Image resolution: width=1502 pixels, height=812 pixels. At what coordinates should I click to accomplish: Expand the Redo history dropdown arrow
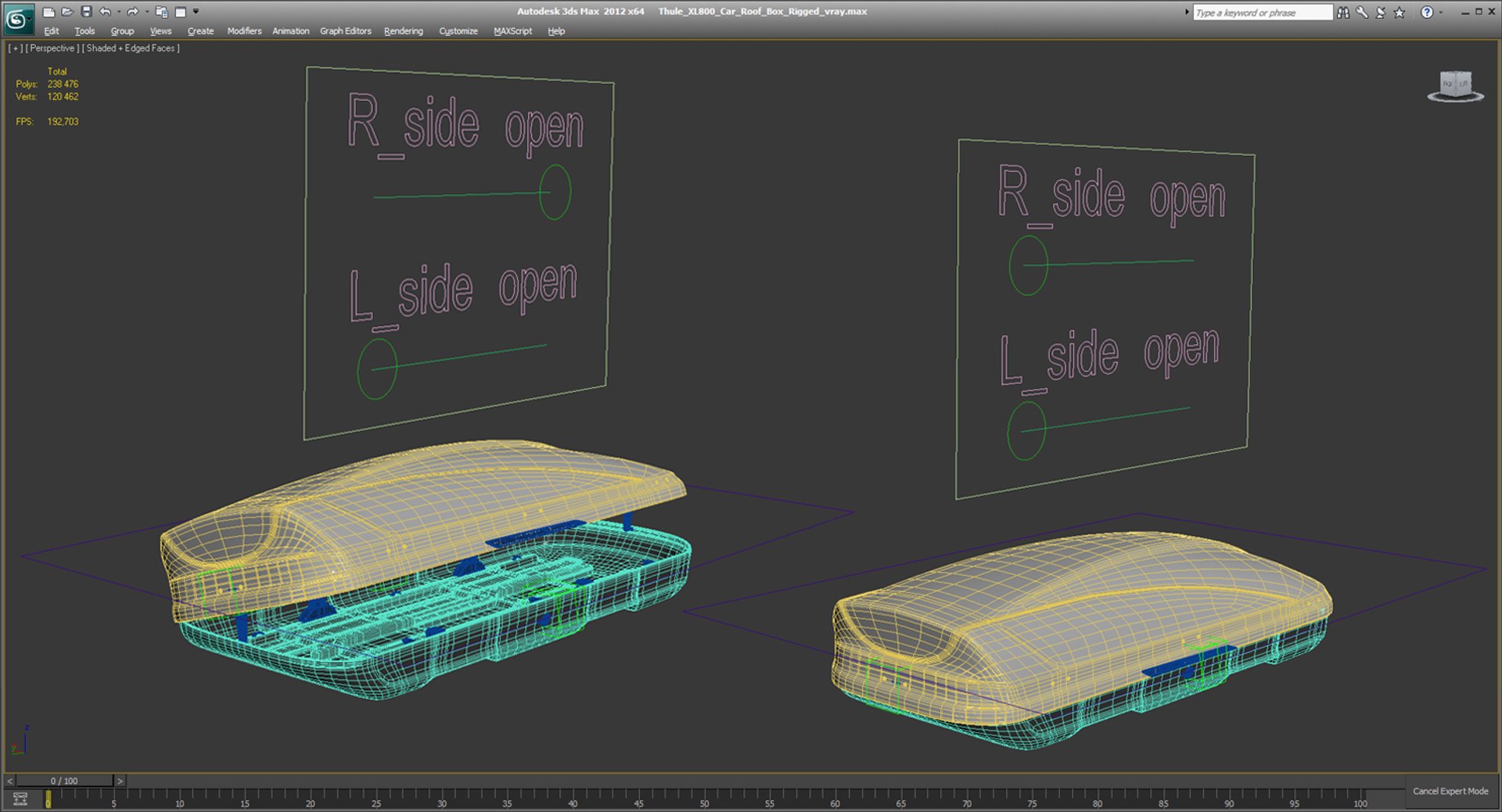click(x=147, y=12)
